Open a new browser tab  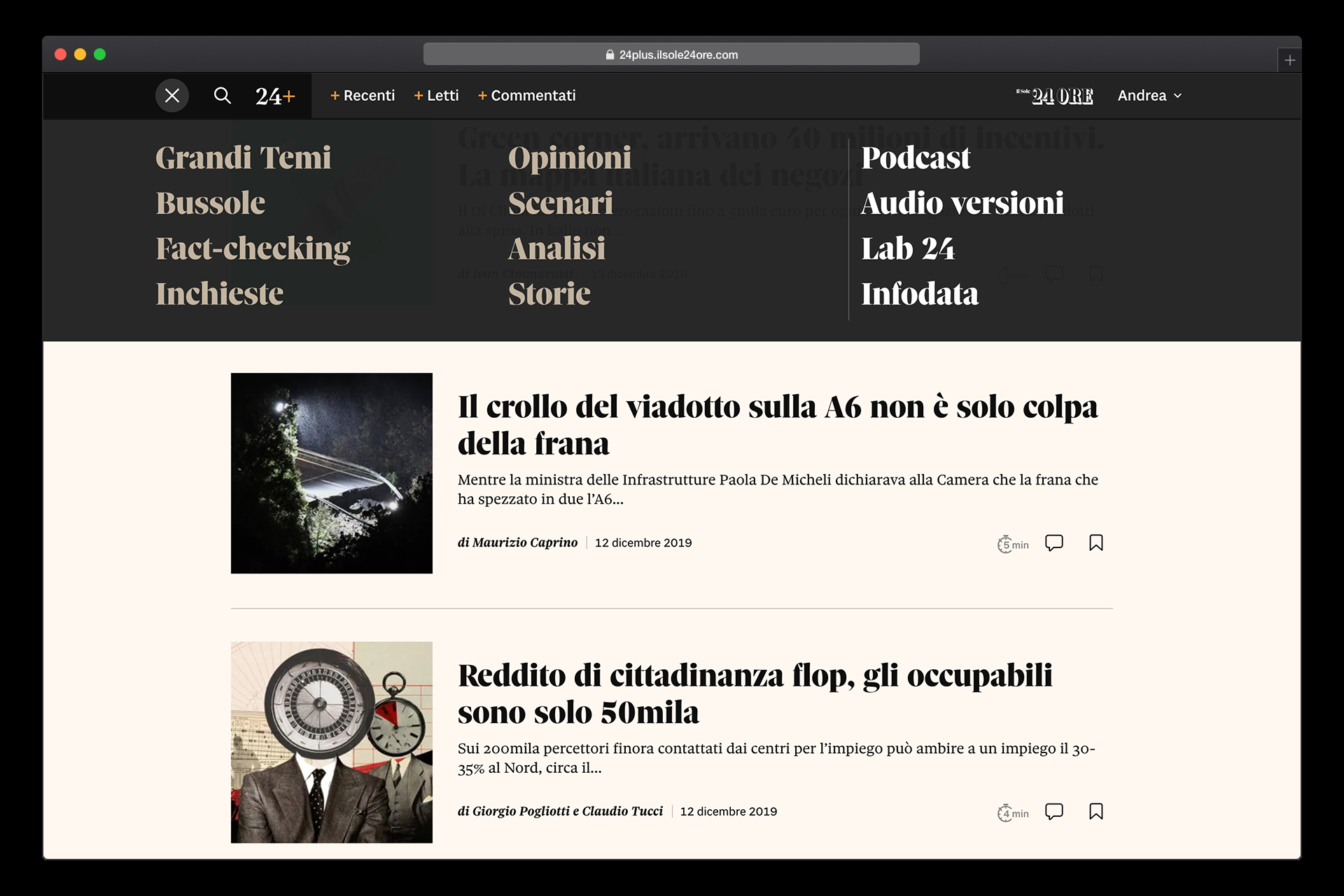(x=1289, y=60)
